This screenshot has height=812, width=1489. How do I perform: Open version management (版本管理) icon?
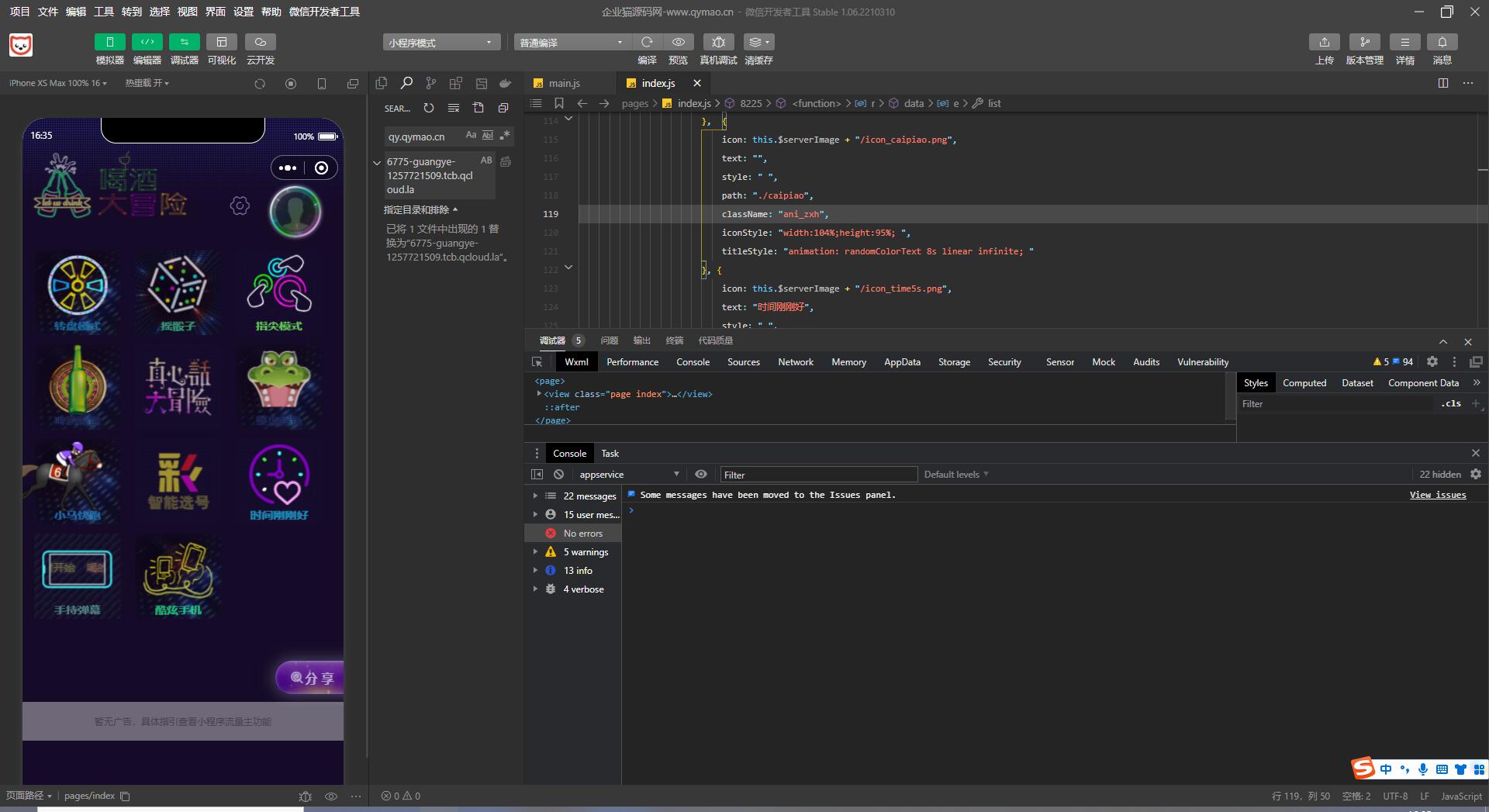tap(1364, 42)
